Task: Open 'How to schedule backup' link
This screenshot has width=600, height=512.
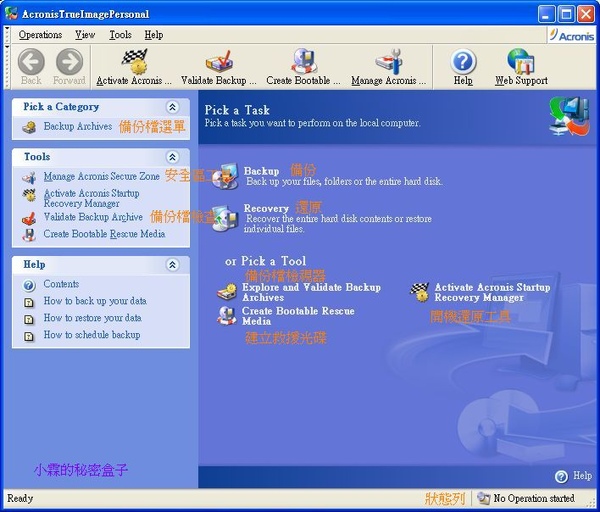Action: 92,335
